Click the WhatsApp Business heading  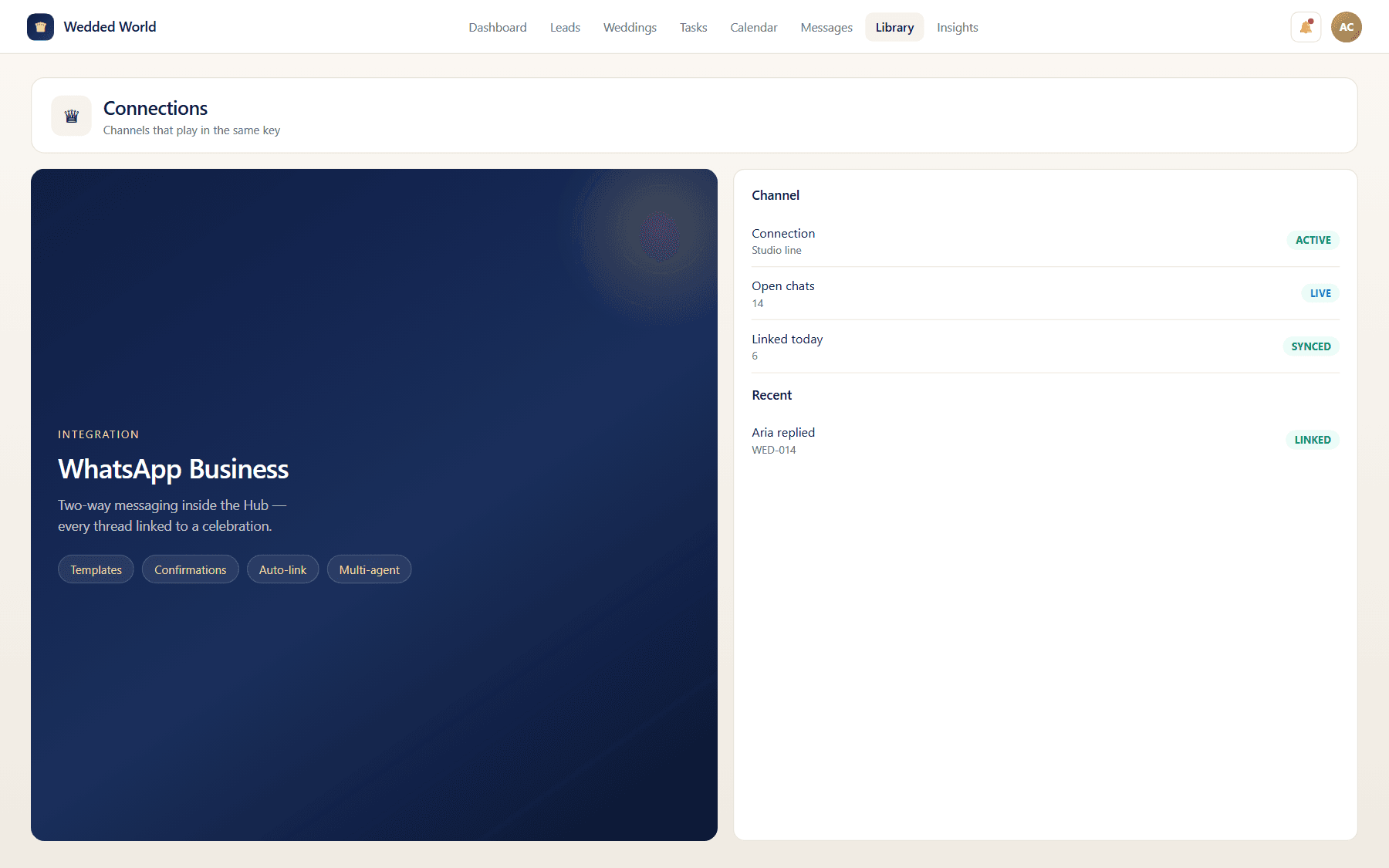(174, 469)
